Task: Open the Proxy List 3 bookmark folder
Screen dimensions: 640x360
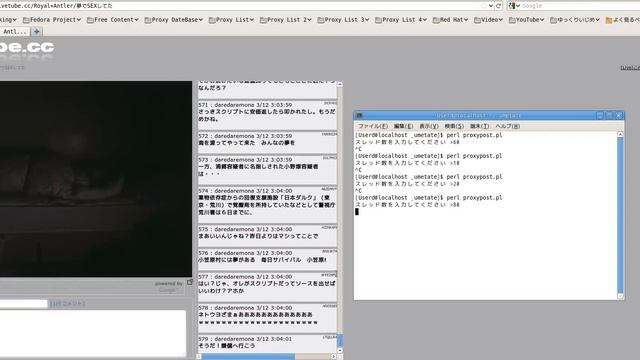Action: tap(343, 20)
